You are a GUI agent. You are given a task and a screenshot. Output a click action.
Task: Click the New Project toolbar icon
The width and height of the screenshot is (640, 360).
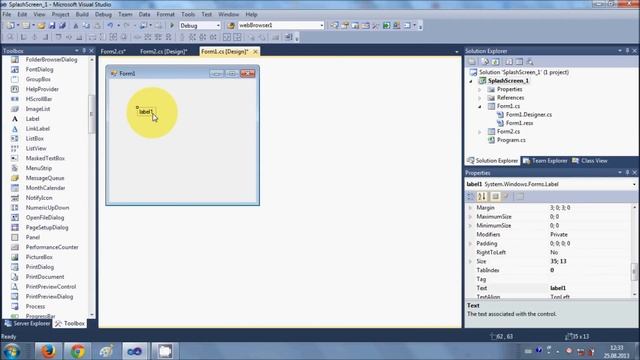point(11,25)
